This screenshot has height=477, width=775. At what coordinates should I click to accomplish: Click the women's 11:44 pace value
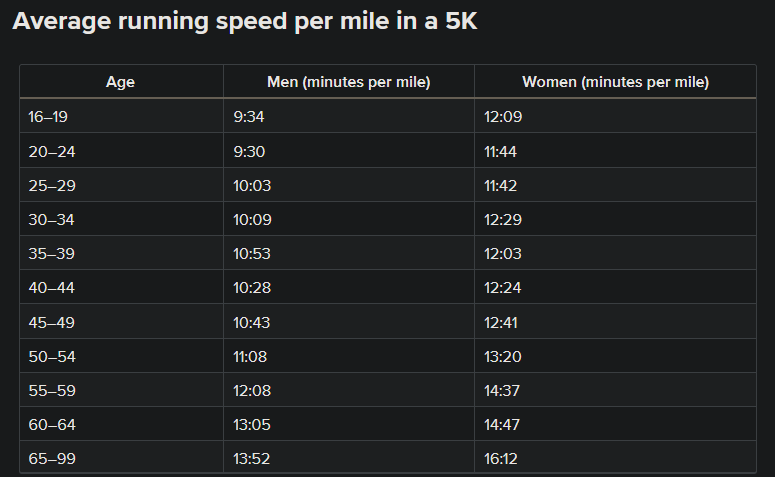[x=502, y=151]
